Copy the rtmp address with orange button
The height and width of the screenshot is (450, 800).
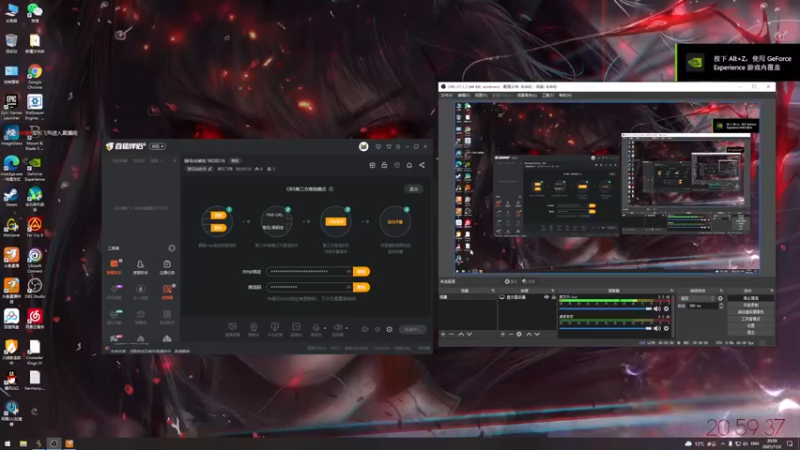pos(361,271)
